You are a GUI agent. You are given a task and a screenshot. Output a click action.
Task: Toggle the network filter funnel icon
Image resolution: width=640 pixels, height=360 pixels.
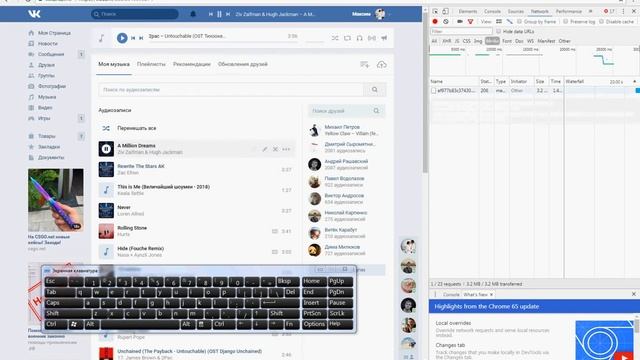470,21
